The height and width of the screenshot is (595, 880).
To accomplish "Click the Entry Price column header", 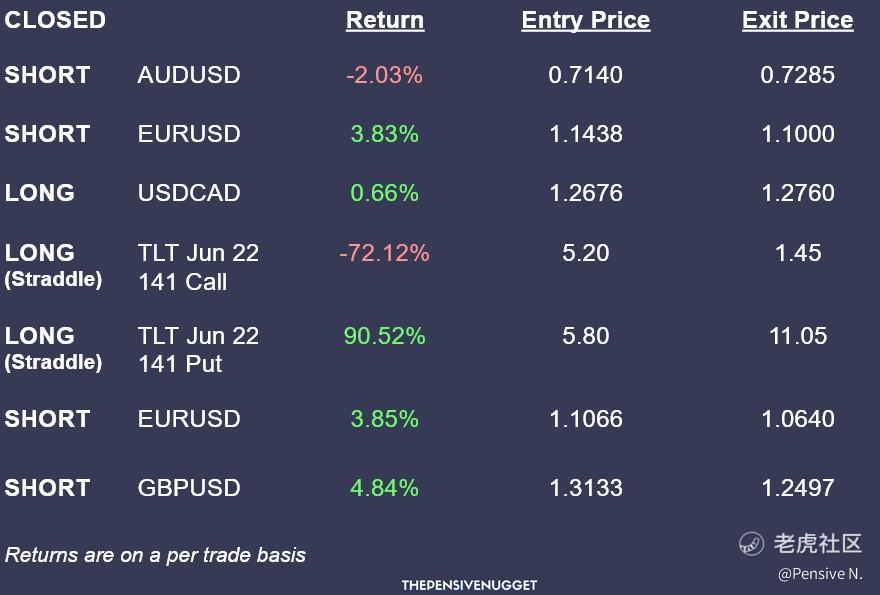I will point(585,20).
